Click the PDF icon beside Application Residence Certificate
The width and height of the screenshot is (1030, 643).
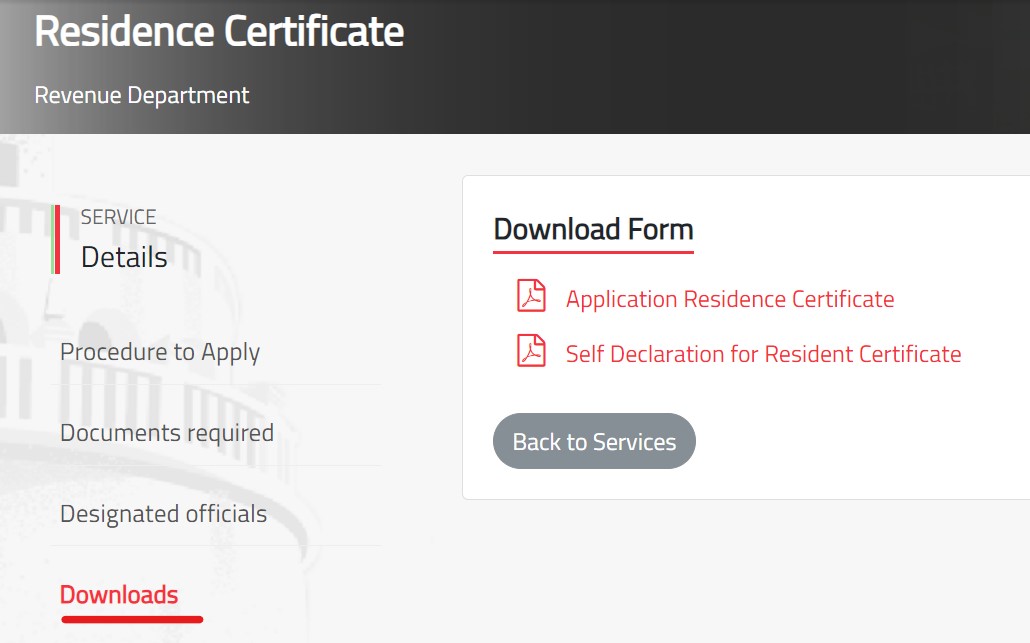pyautogui.click(x=531, y=296)
